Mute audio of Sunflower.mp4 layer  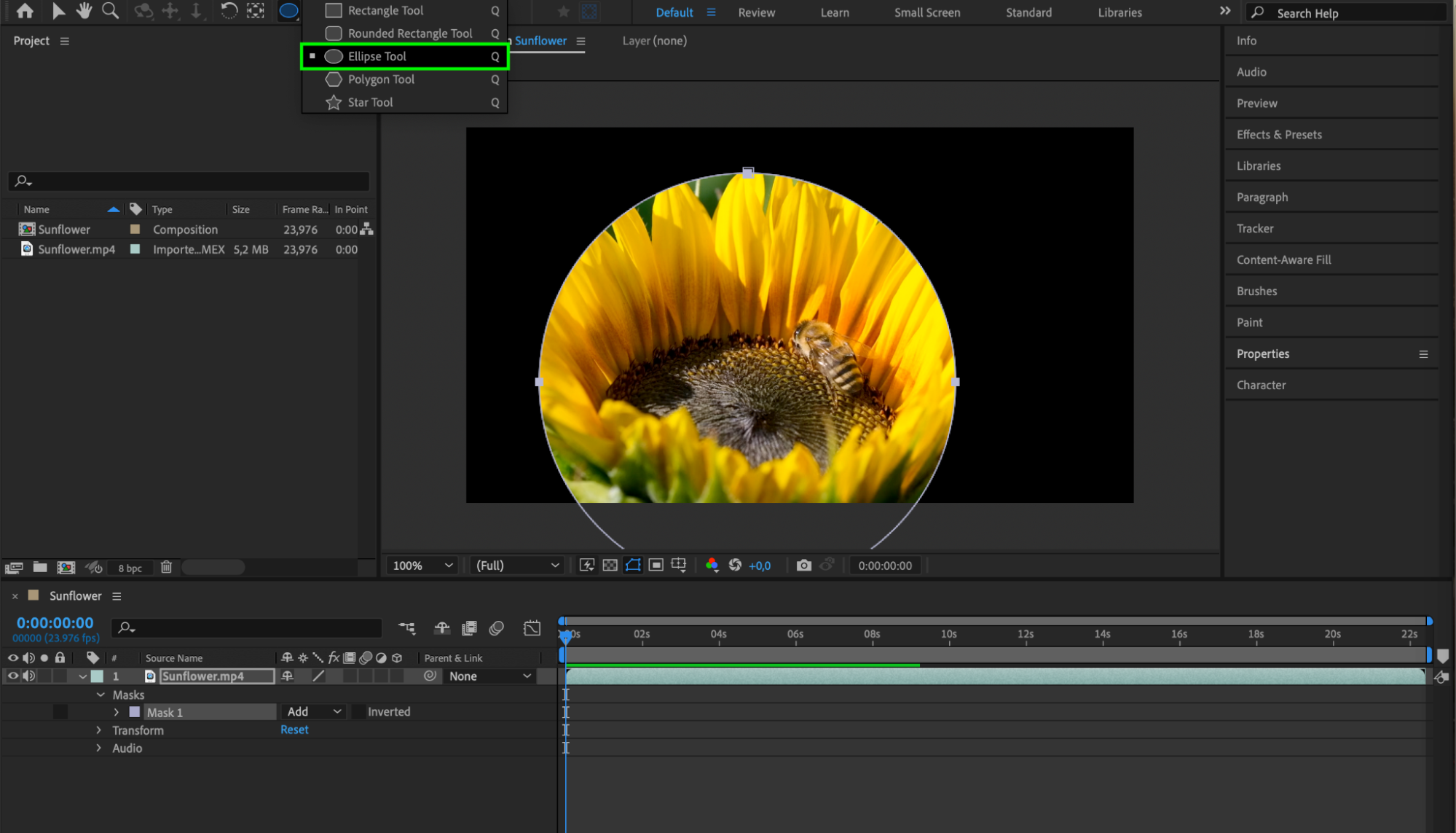(x=28, y=676)
